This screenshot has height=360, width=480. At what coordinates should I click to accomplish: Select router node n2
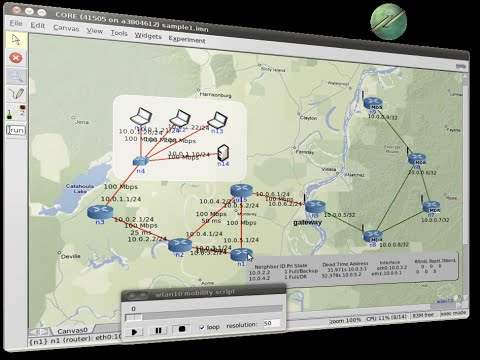point(180,245)
